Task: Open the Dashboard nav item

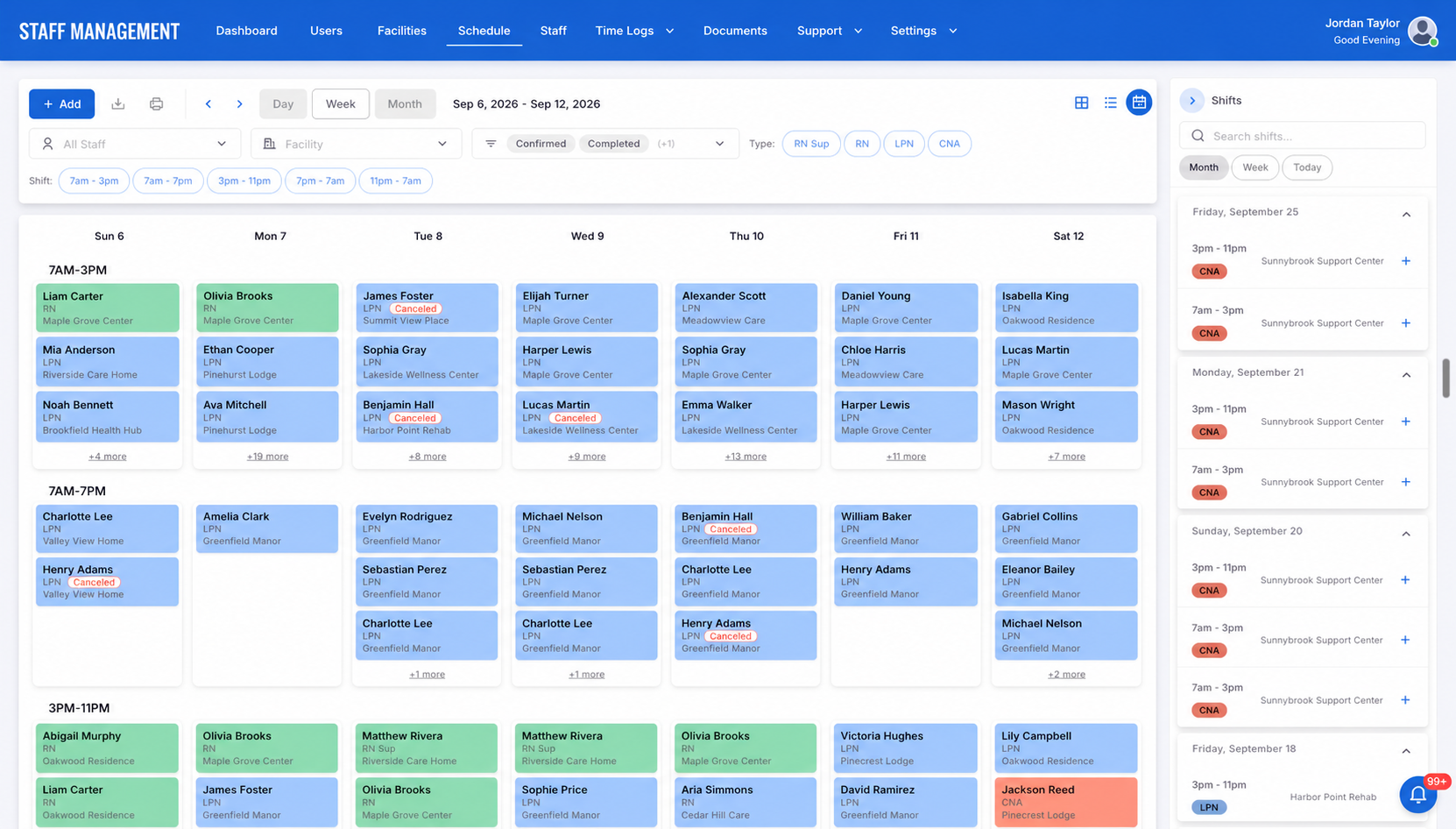Action: click(x=246, y=31)
